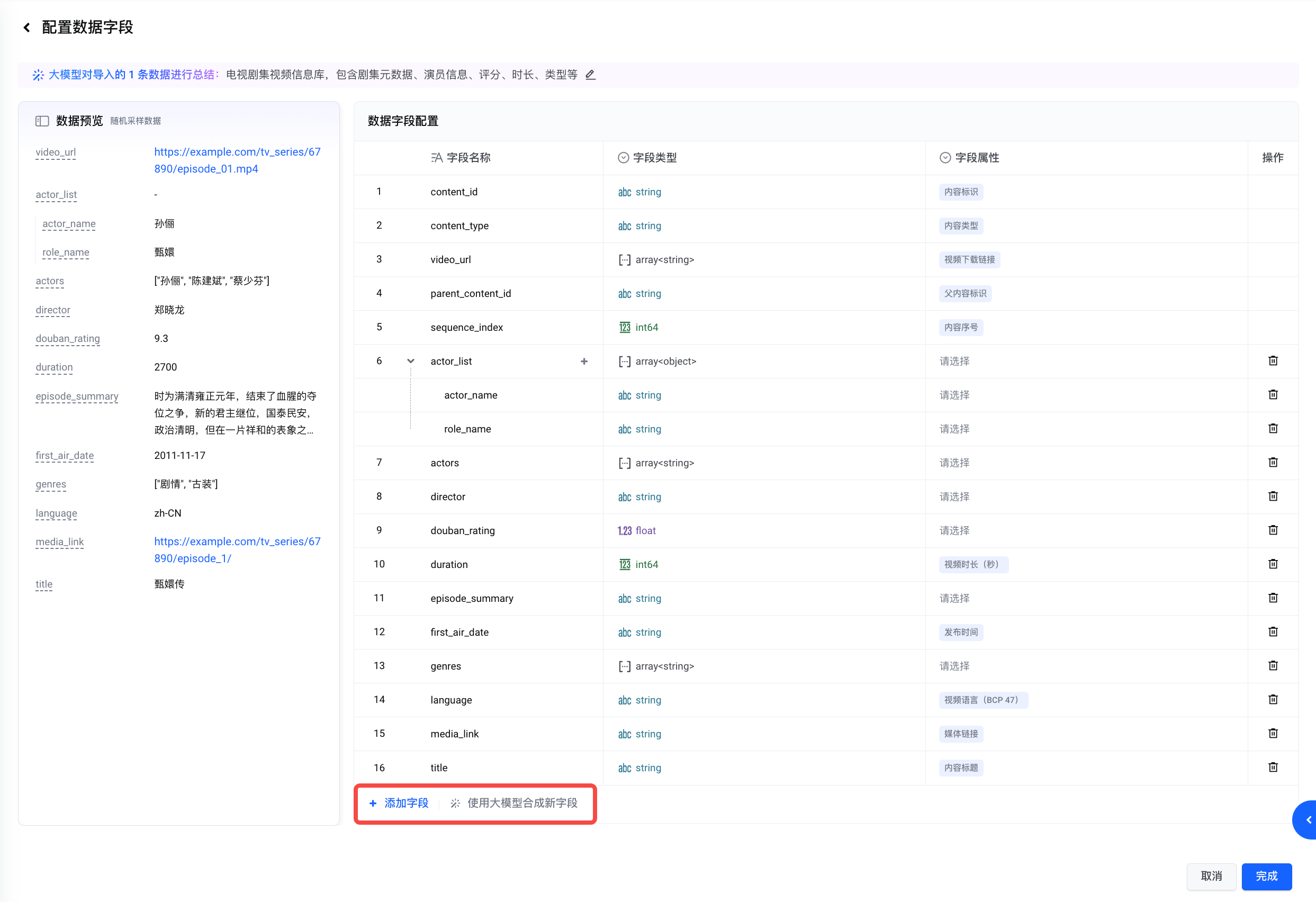Click the back arrow beside 配置数据字段
Image resolution: width=1316 pixels, height=902 pixels.
26,27
